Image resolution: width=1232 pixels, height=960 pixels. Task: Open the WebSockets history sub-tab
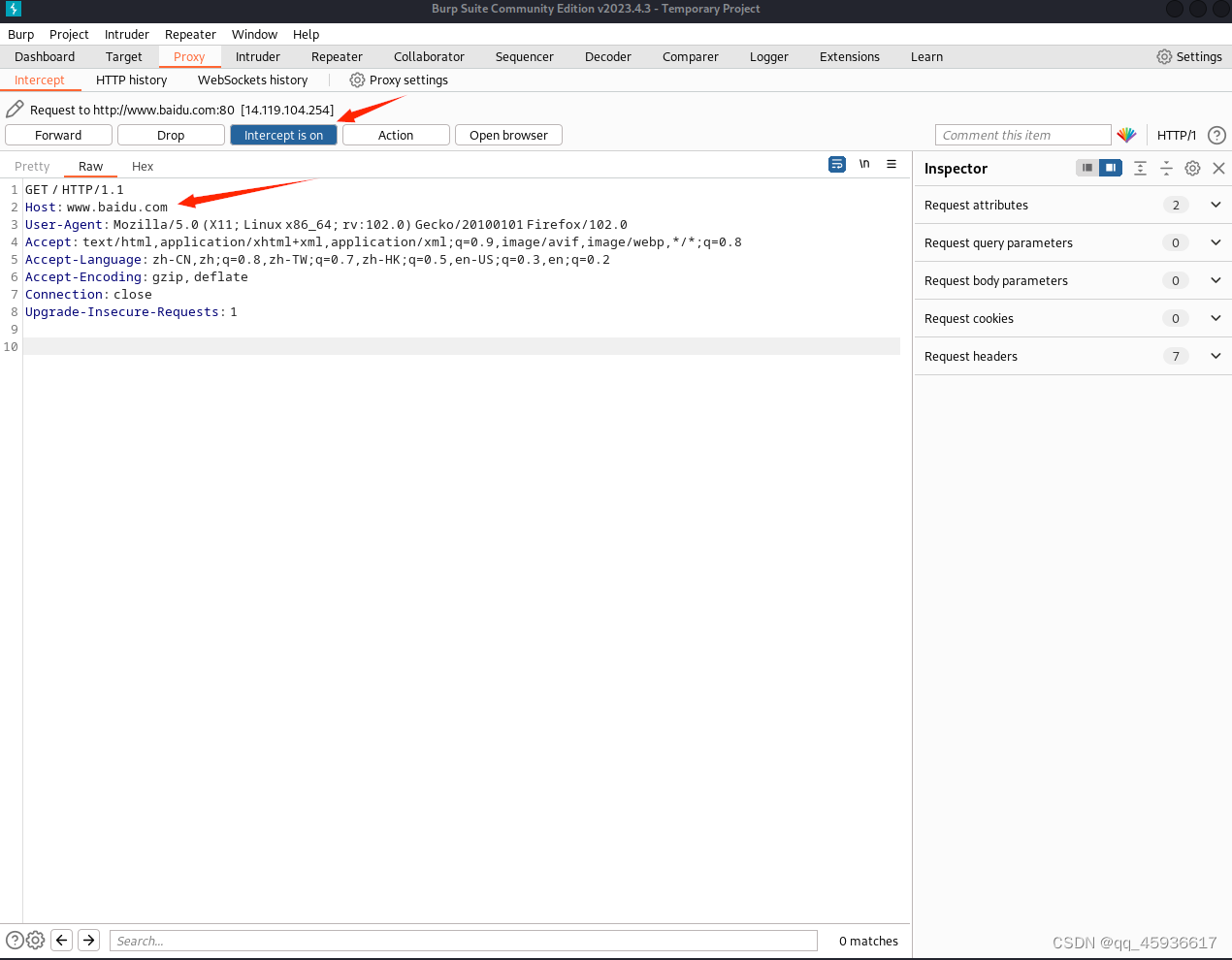coord(252,80)
